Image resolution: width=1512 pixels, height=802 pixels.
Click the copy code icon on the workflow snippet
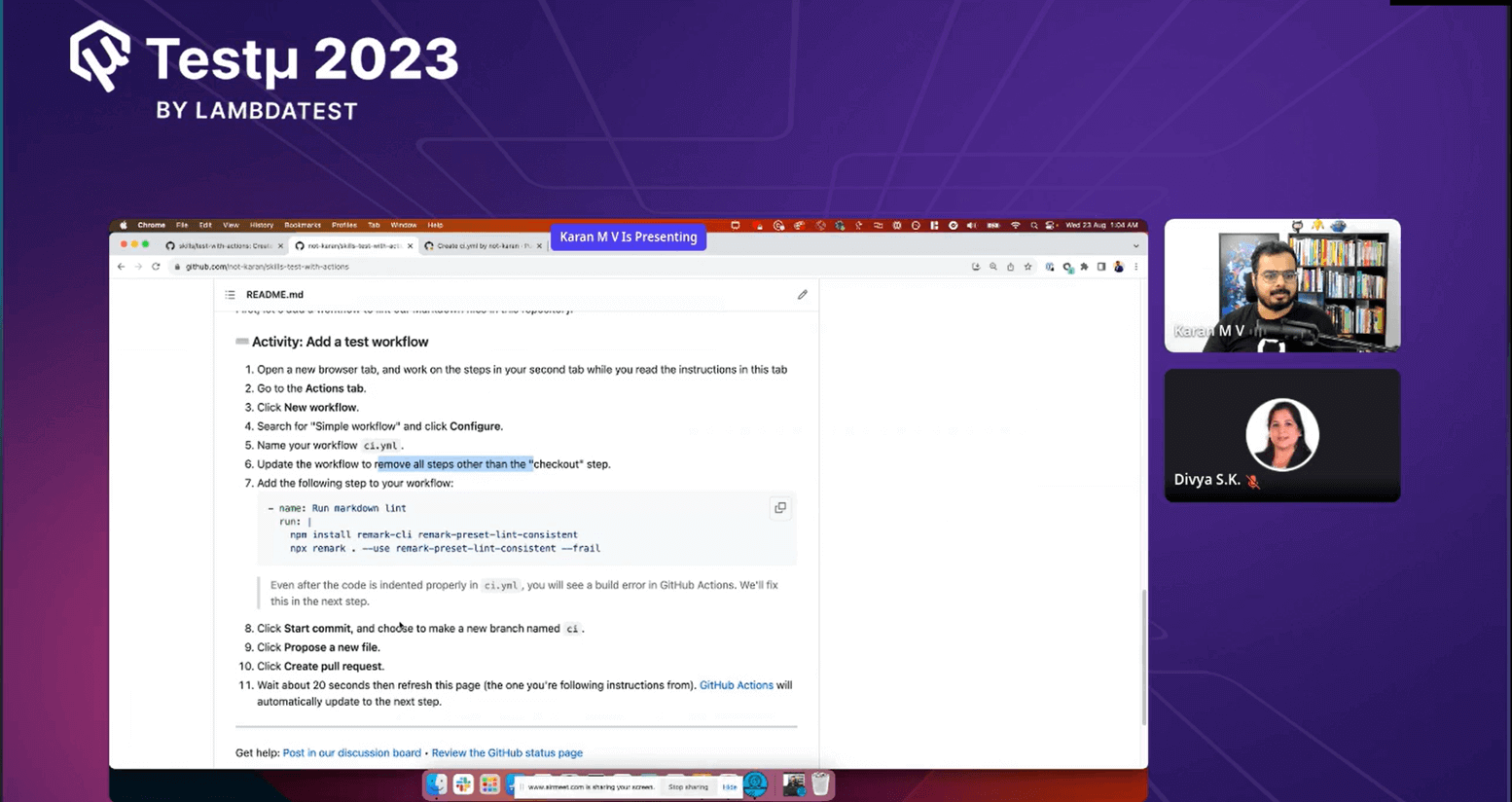click(779, 507)
